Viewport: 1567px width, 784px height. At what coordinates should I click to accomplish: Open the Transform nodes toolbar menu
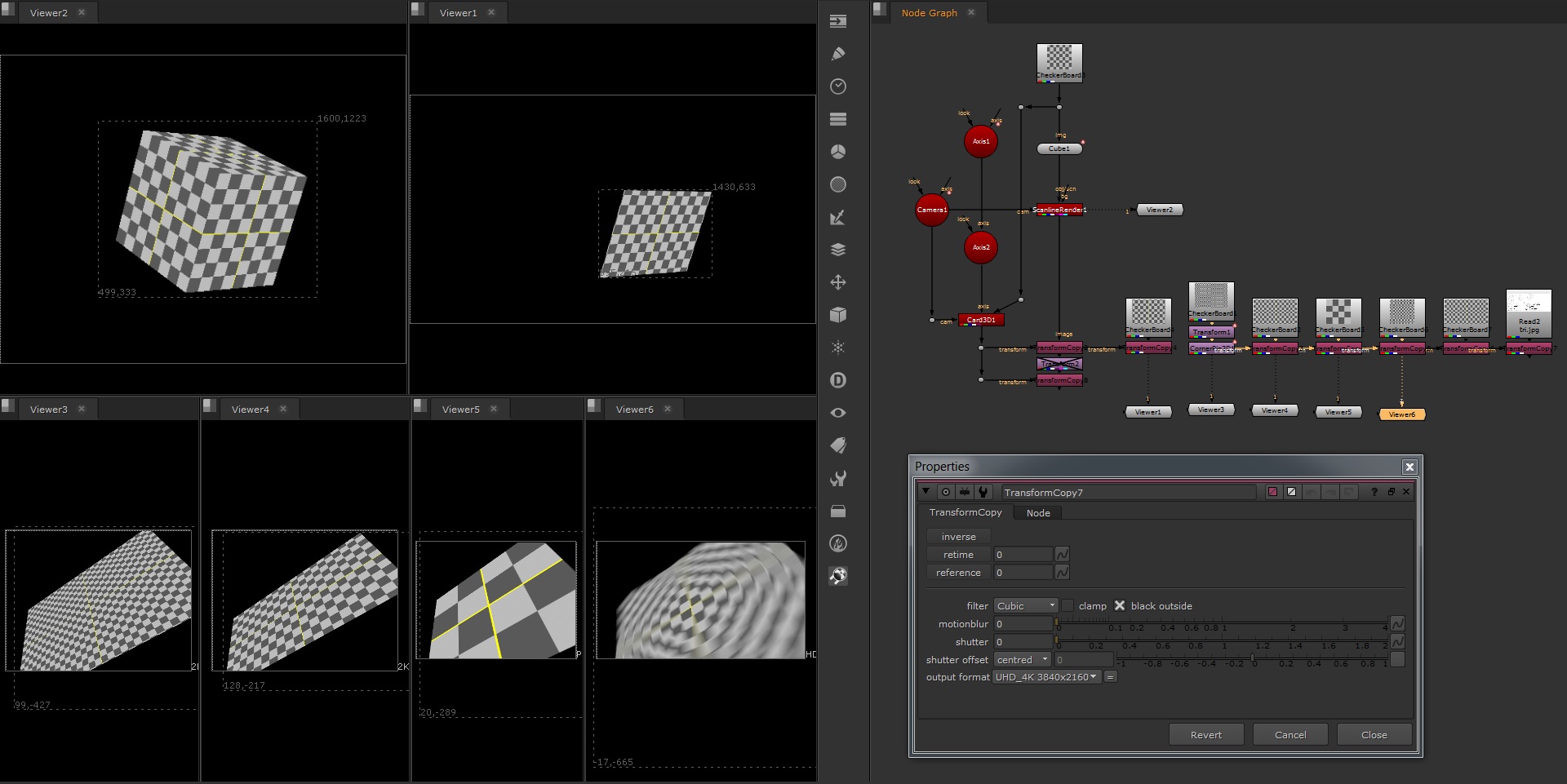click(838, 282)
